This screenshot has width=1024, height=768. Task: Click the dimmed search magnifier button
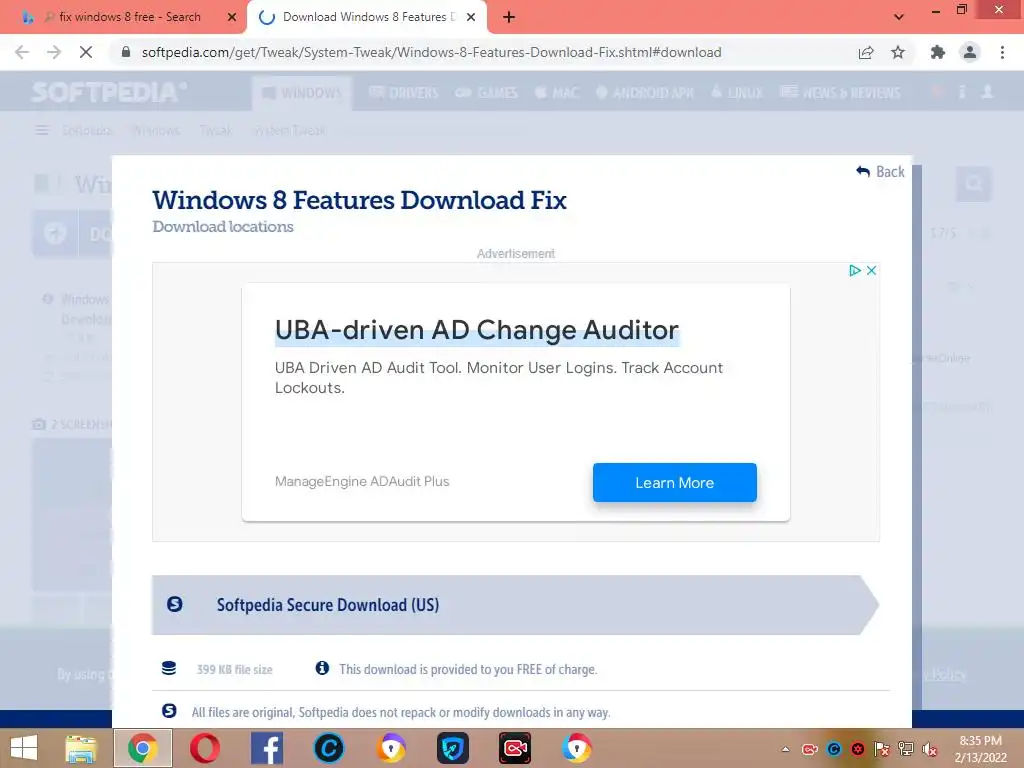[x=974, y=184]
